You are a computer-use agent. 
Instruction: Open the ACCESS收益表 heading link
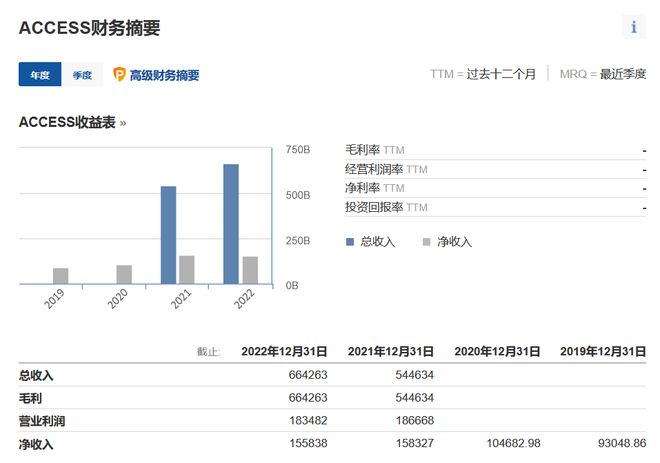tap(73, 122)
